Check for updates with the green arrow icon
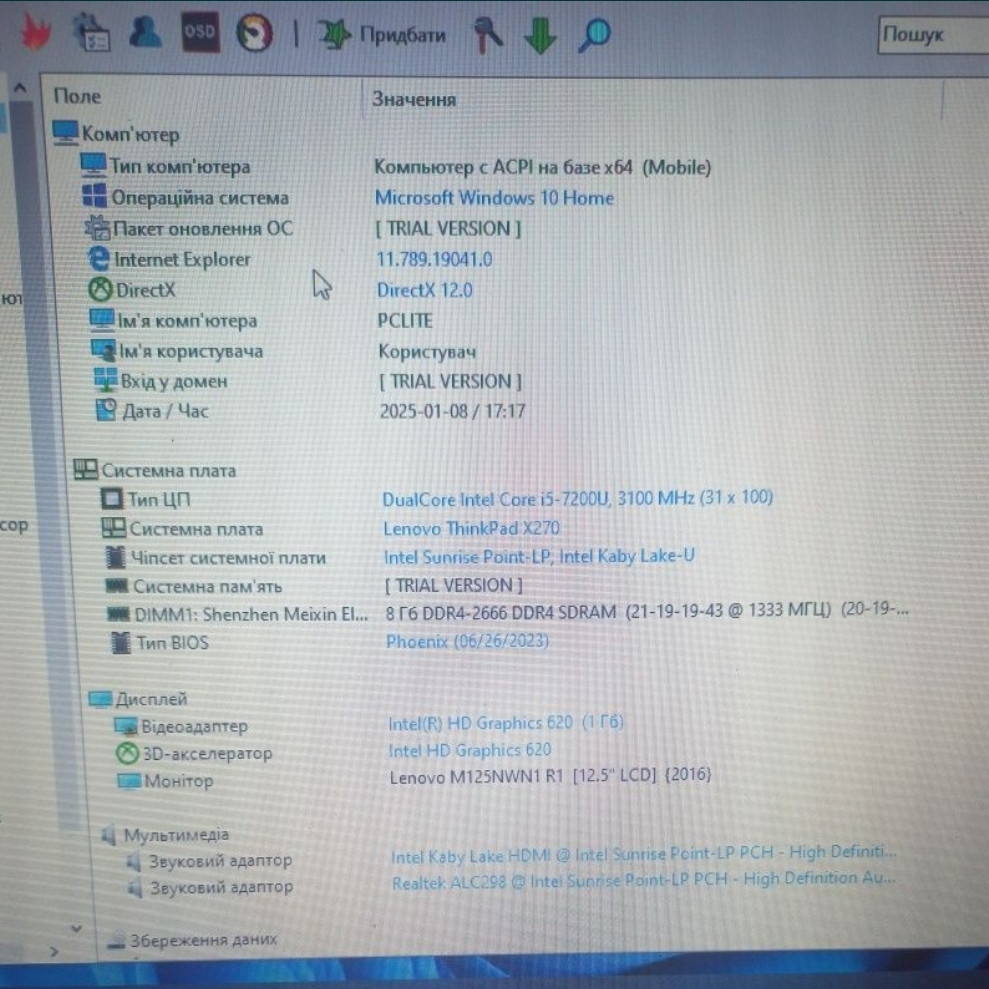 (x=540, y=35)
